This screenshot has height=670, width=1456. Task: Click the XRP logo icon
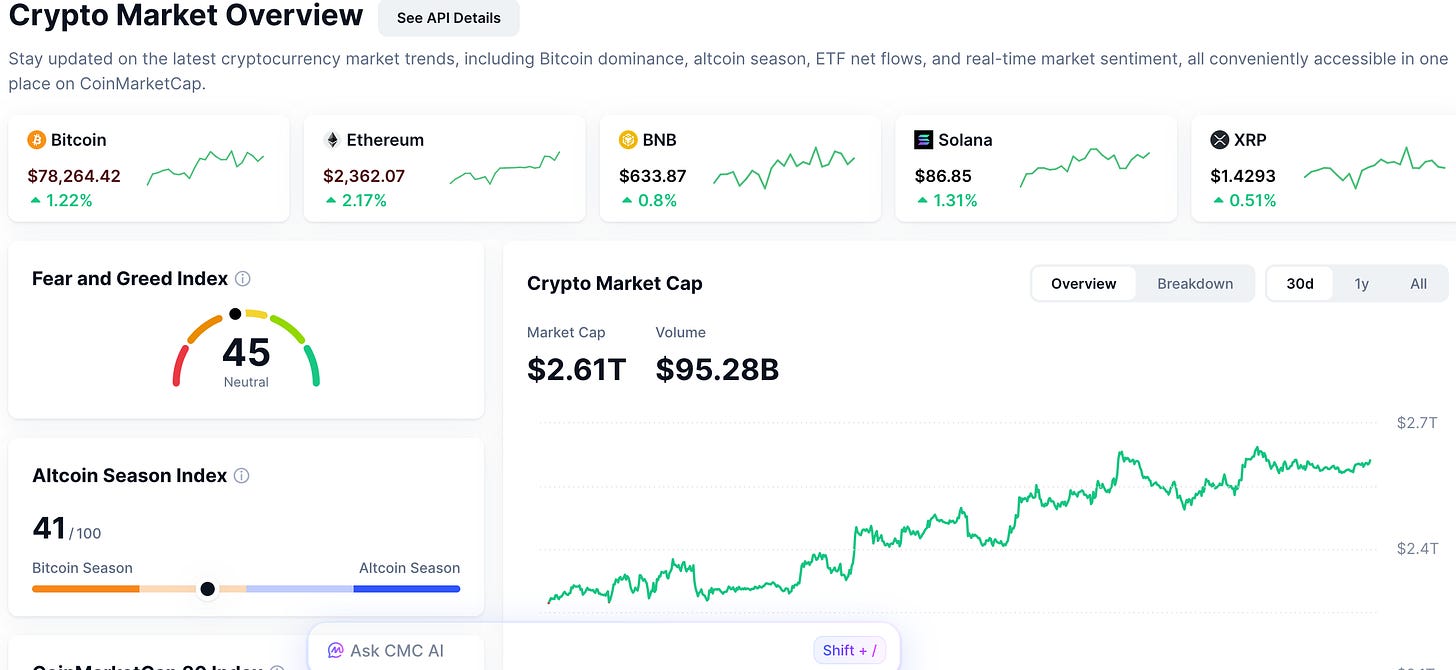coord(1219,140)
